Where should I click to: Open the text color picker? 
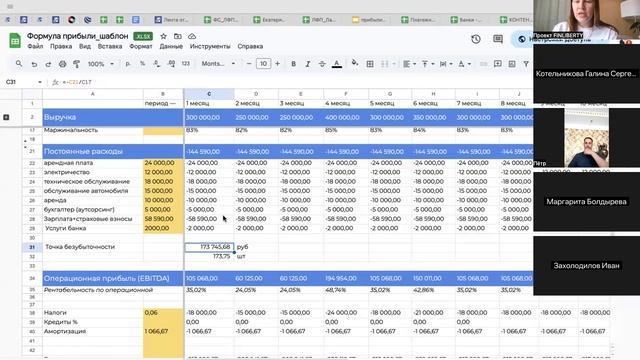[337, 64]
